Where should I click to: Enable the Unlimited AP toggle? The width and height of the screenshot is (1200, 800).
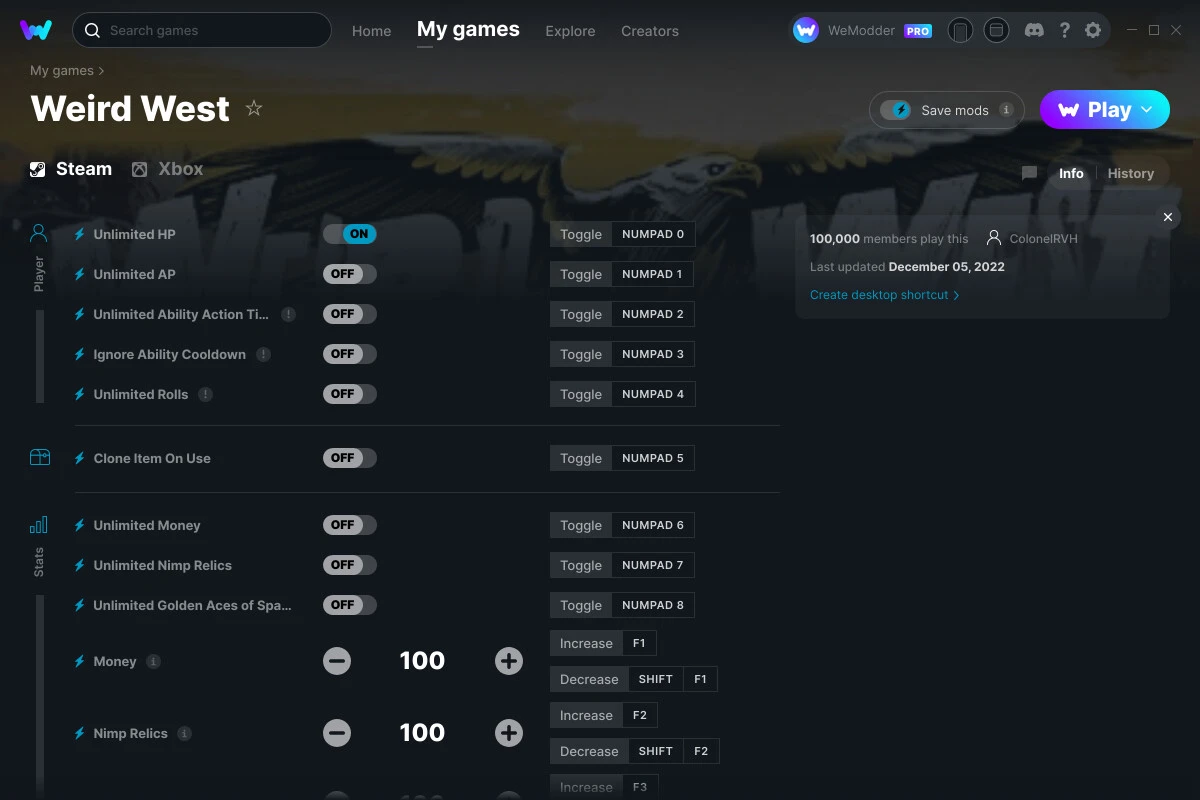350,274
